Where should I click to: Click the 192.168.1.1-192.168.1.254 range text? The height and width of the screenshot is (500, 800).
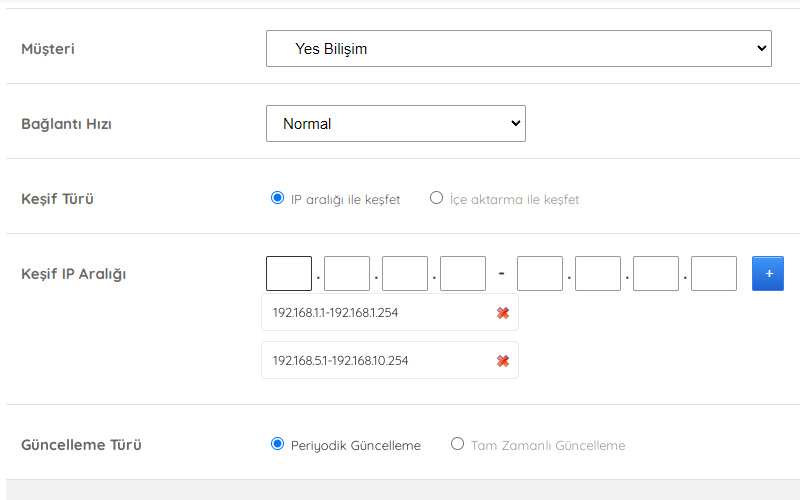click(x=335, y=313)
